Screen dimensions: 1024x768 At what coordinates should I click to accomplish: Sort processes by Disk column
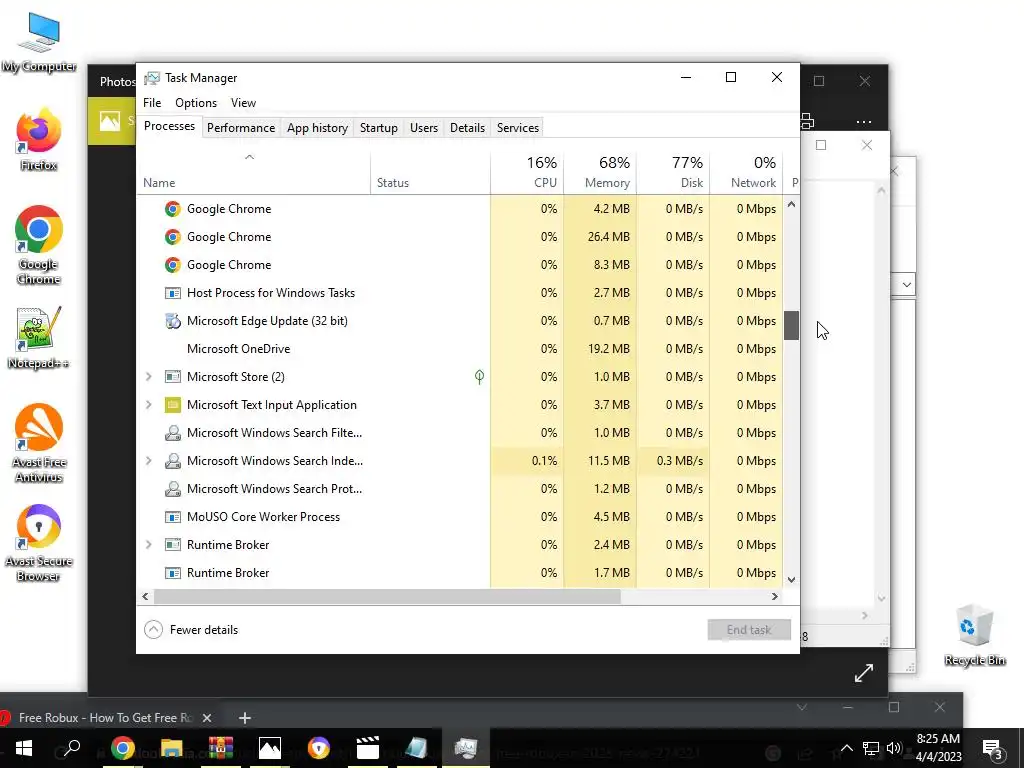(673, 173)
